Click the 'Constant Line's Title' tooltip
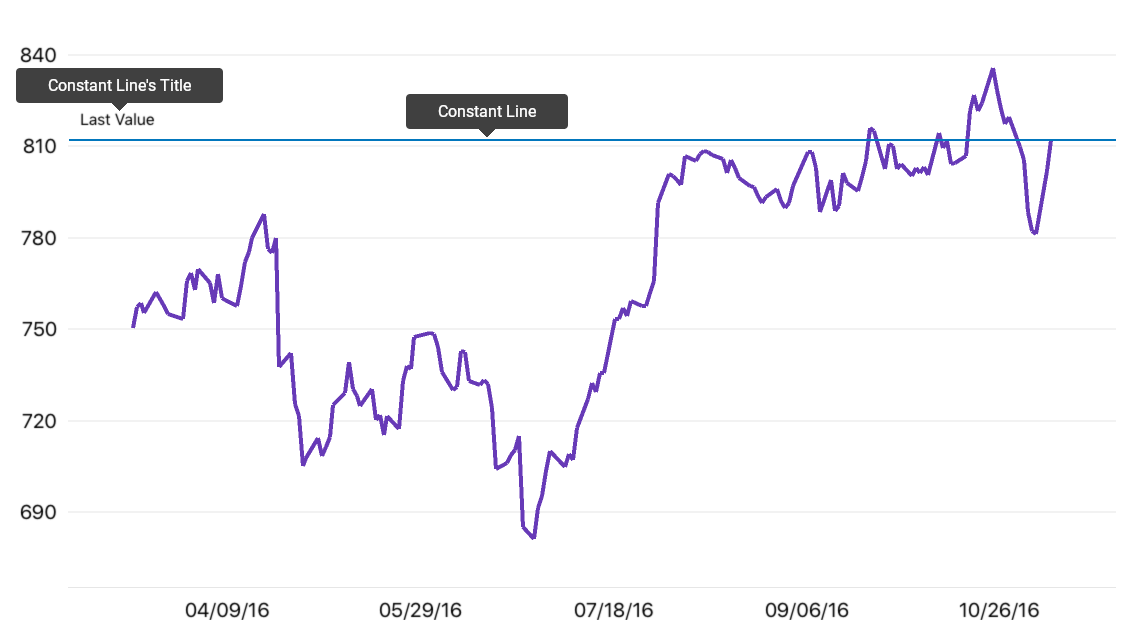1136x640 pixels. (x=120, y=86)
